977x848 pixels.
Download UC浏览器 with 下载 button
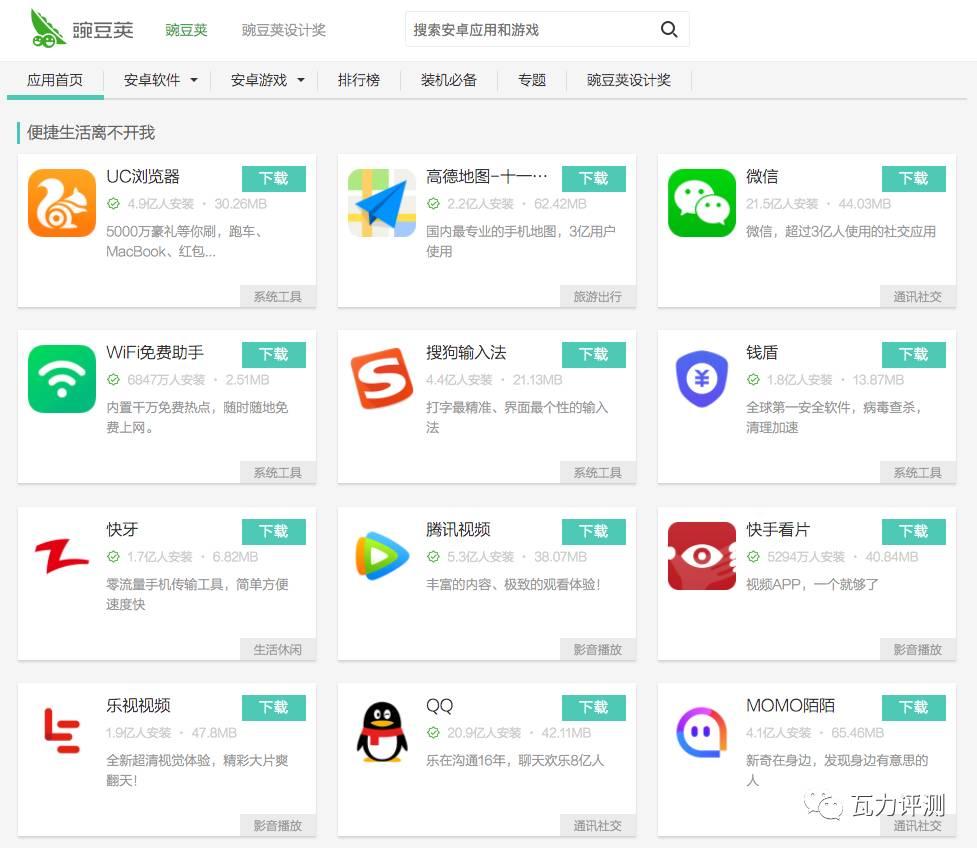click(x=273, y=178)
